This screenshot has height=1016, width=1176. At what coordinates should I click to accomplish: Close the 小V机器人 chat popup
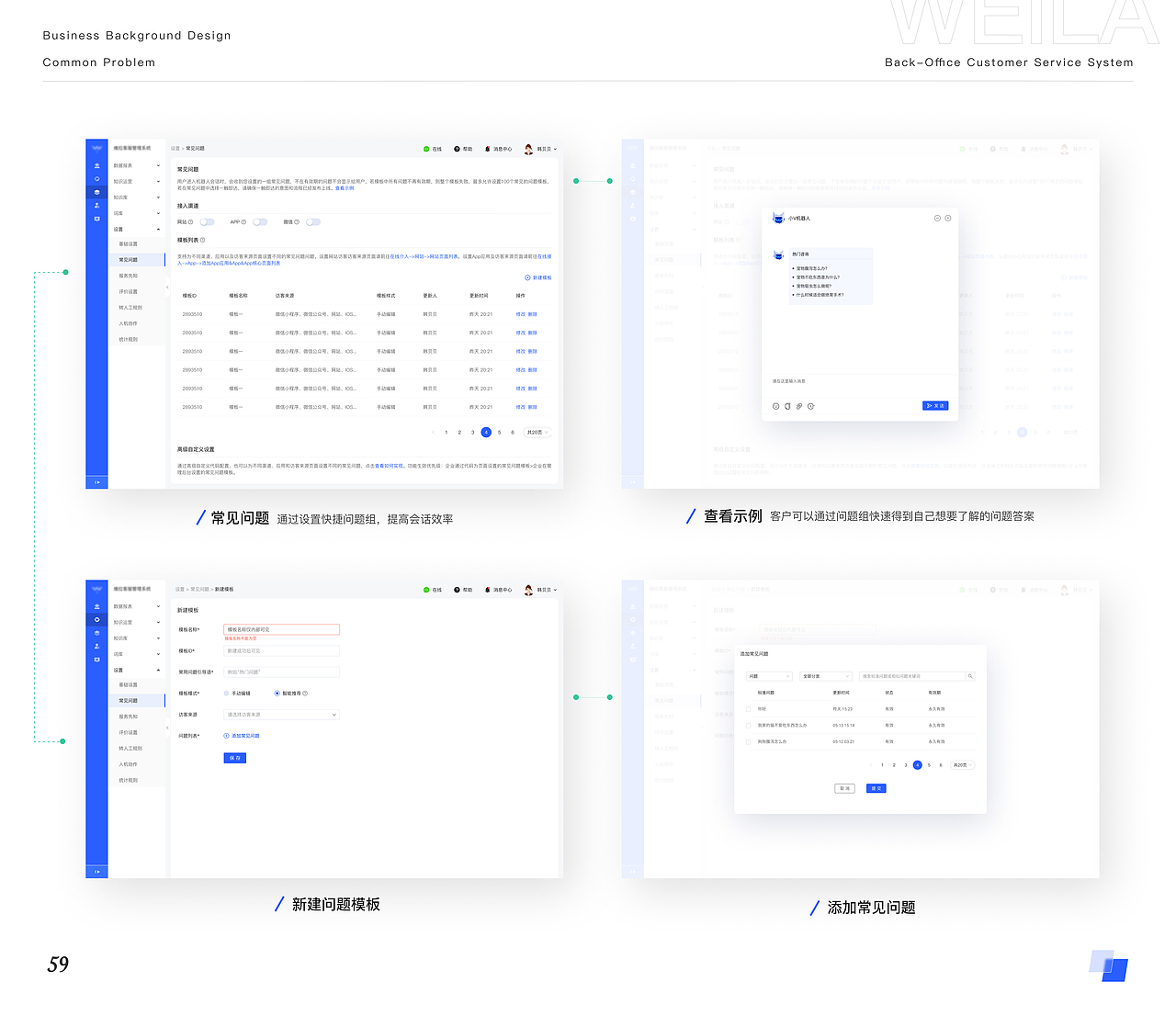point(948,218)
